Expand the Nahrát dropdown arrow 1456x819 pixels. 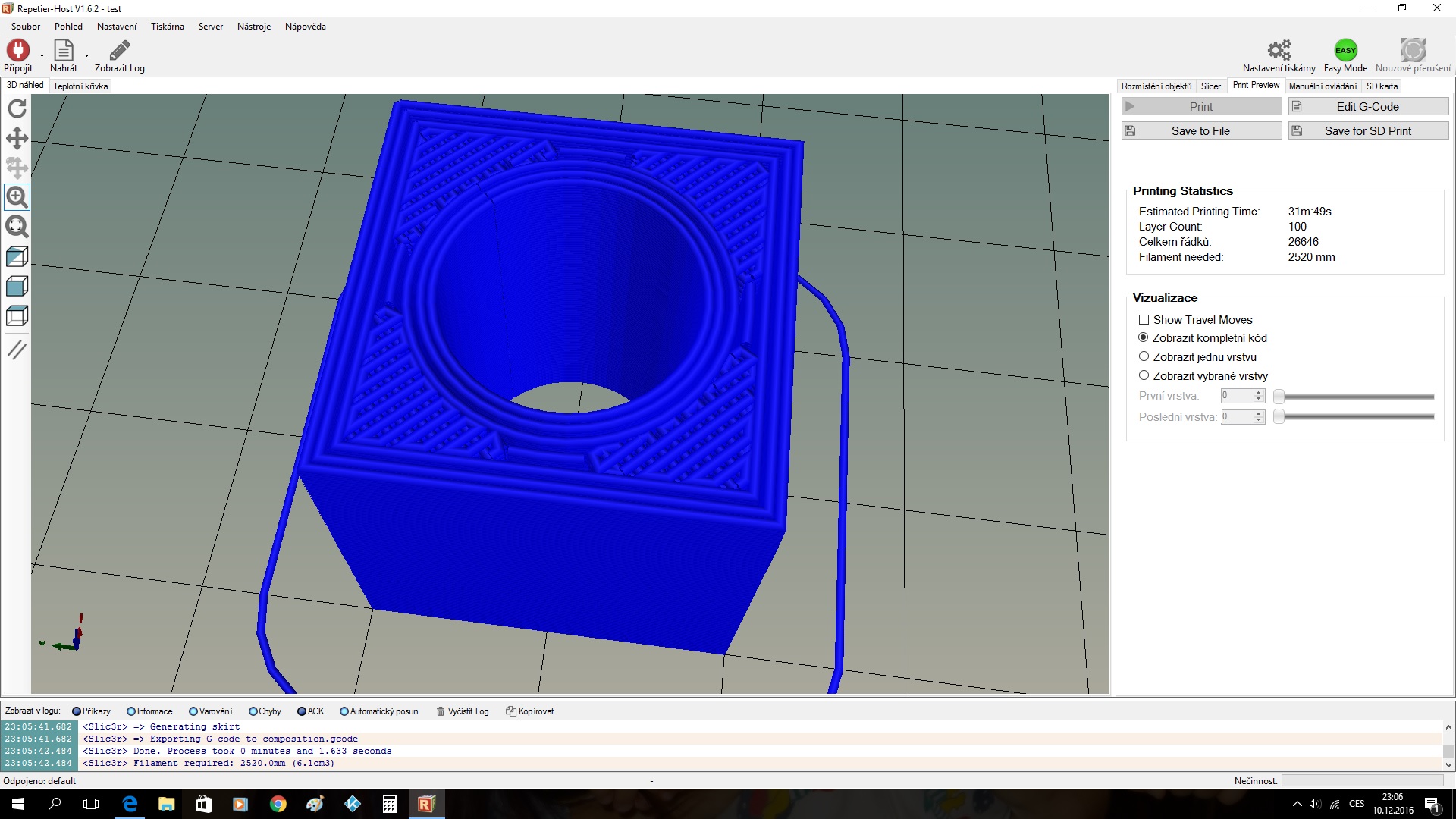coord(86,55)
